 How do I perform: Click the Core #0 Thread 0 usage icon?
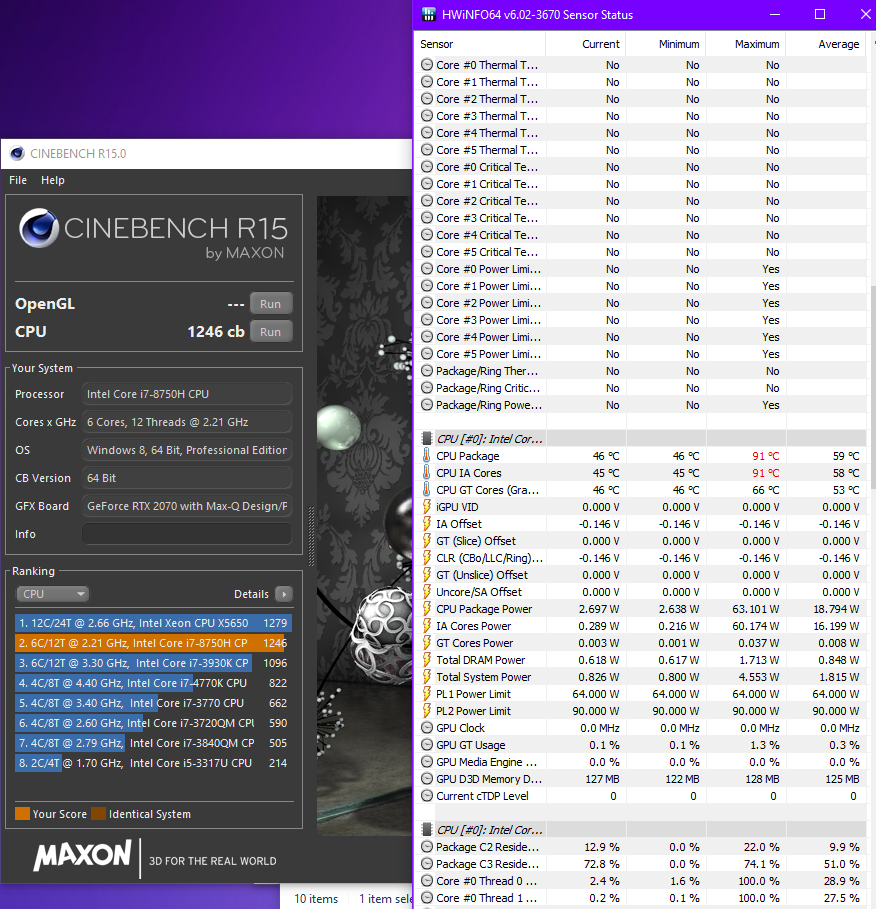coord(427,881)
